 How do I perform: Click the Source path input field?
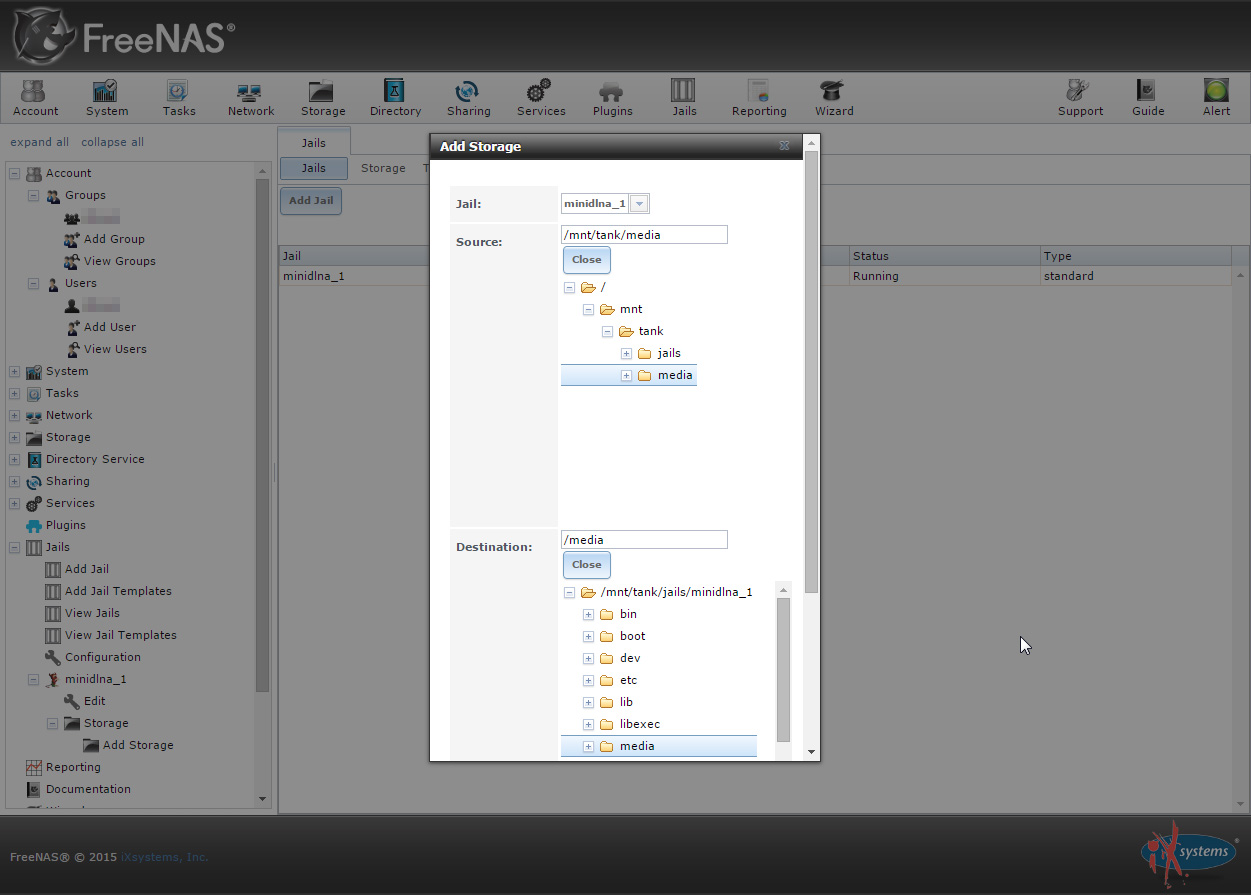[x=644, y=235]
